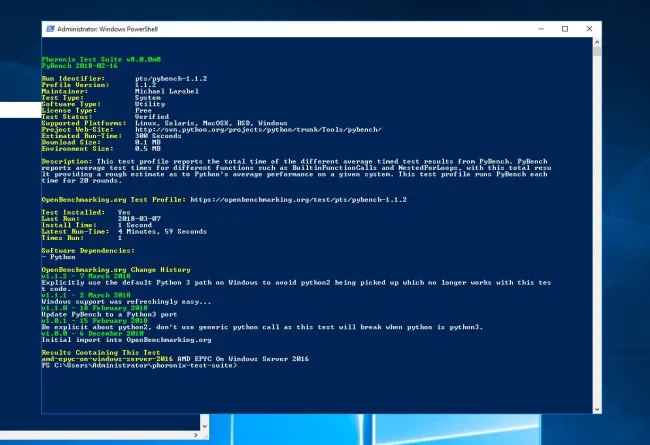Click the 'pts/pybench-1.1.2' run identifier value
Viewport: 650px width, 445px height.
click(167, 76)
